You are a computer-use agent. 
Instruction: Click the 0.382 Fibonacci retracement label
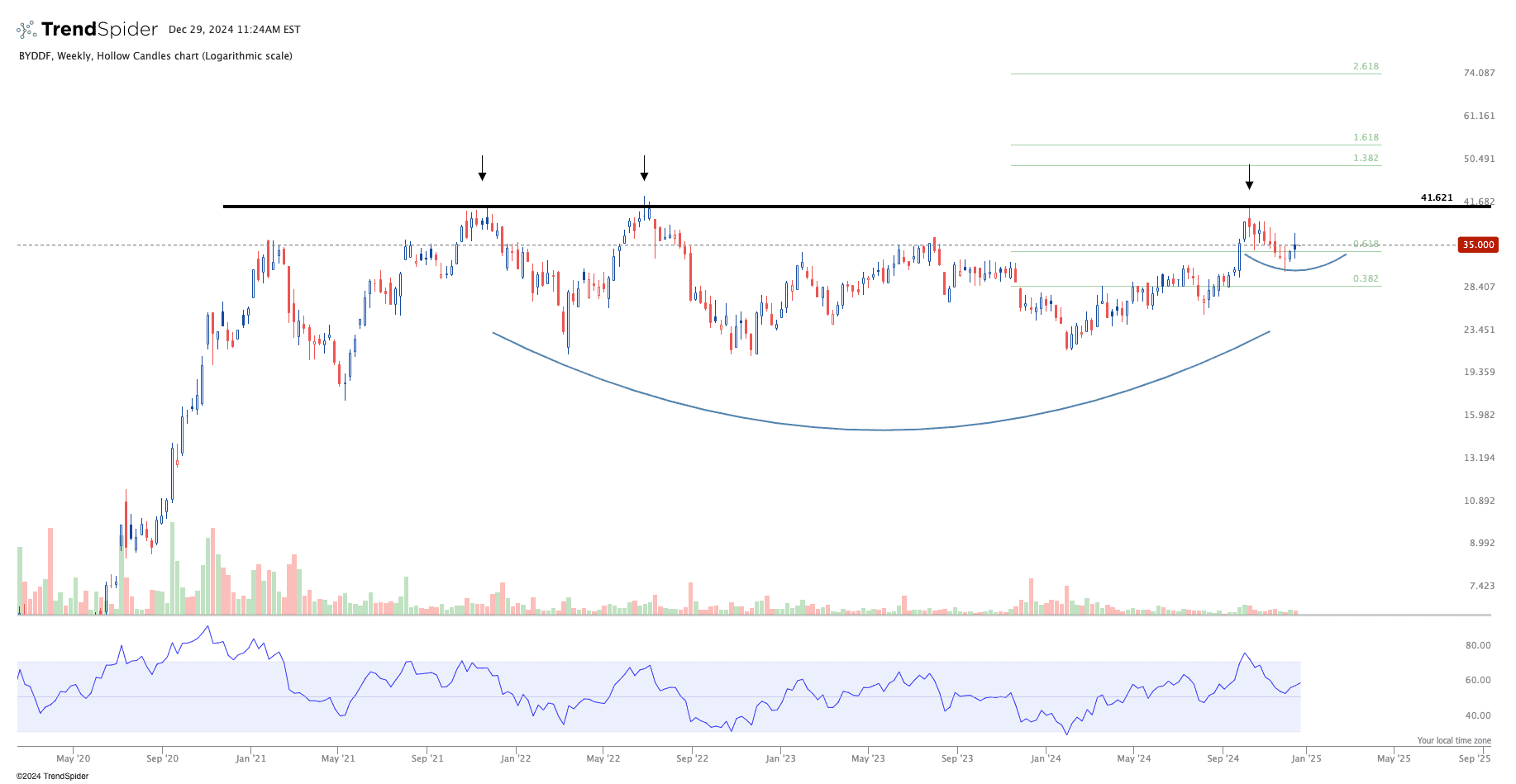[x=1366, y=278]
